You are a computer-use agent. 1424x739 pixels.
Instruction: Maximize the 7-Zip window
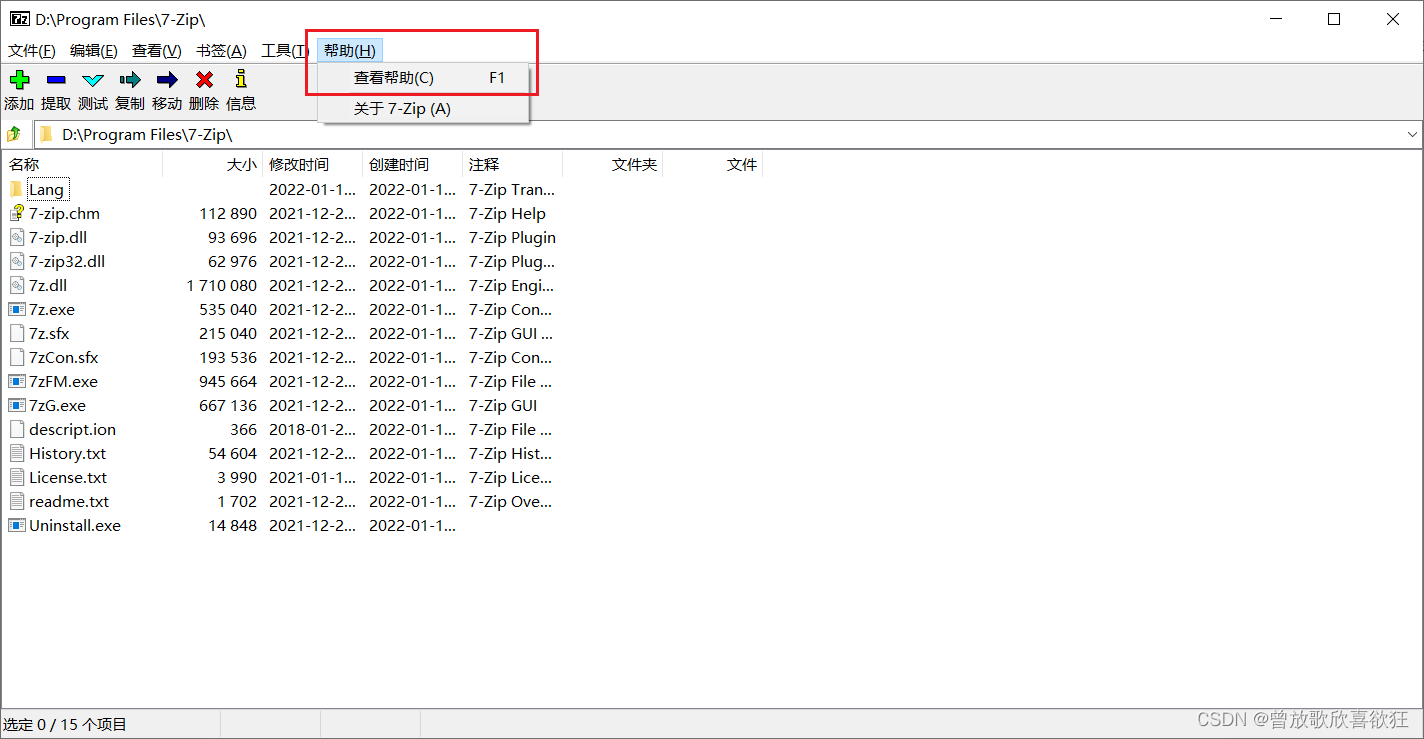(x=1334, y=19)
